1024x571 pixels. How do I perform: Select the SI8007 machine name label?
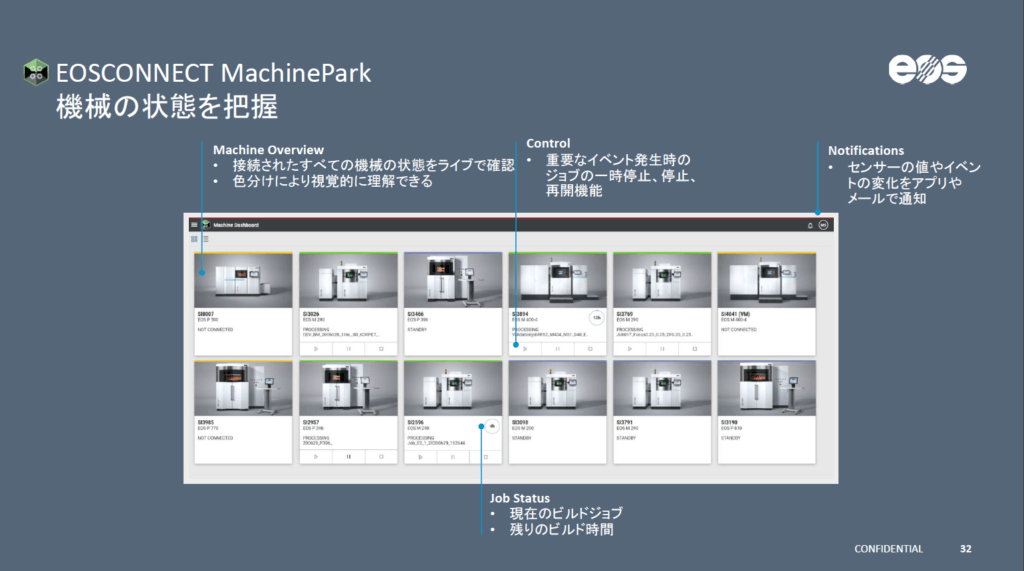click(206, 314)
